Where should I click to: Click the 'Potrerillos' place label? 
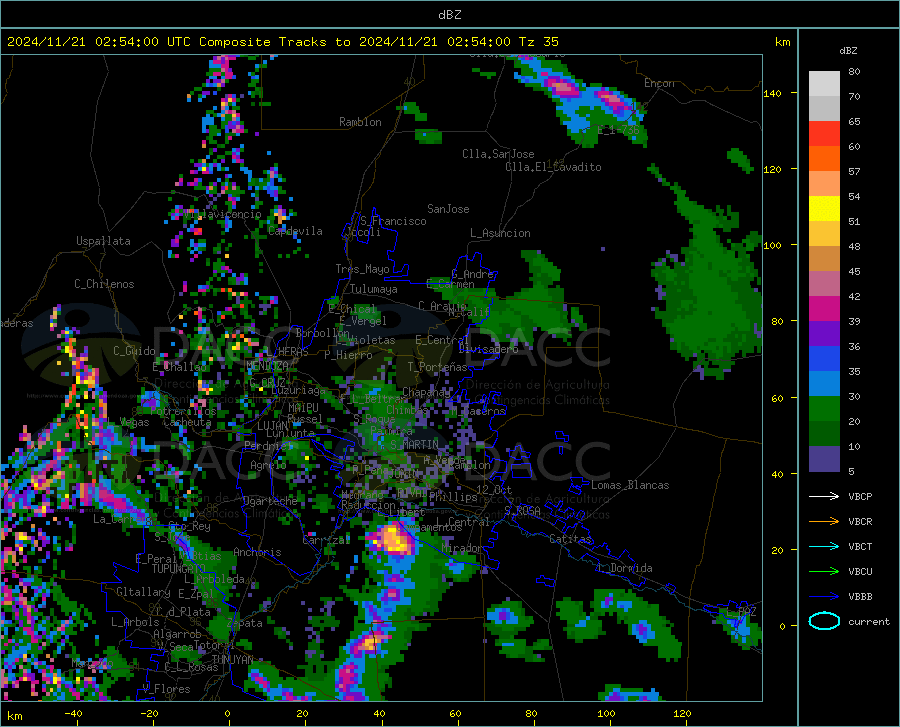(x=183, y=411)
